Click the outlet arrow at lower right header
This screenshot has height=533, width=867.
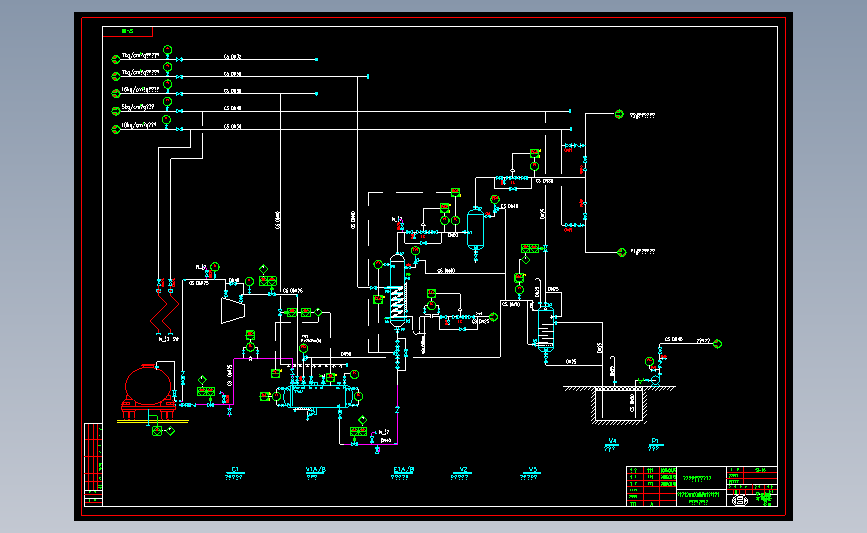(x=621, y=252)
